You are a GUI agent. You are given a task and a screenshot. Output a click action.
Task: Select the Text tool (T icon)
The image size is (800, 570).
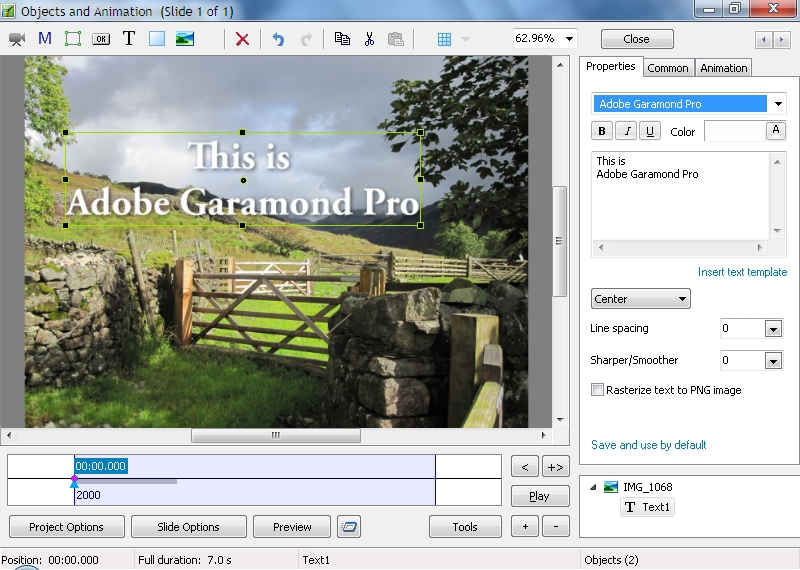[128, 39]
